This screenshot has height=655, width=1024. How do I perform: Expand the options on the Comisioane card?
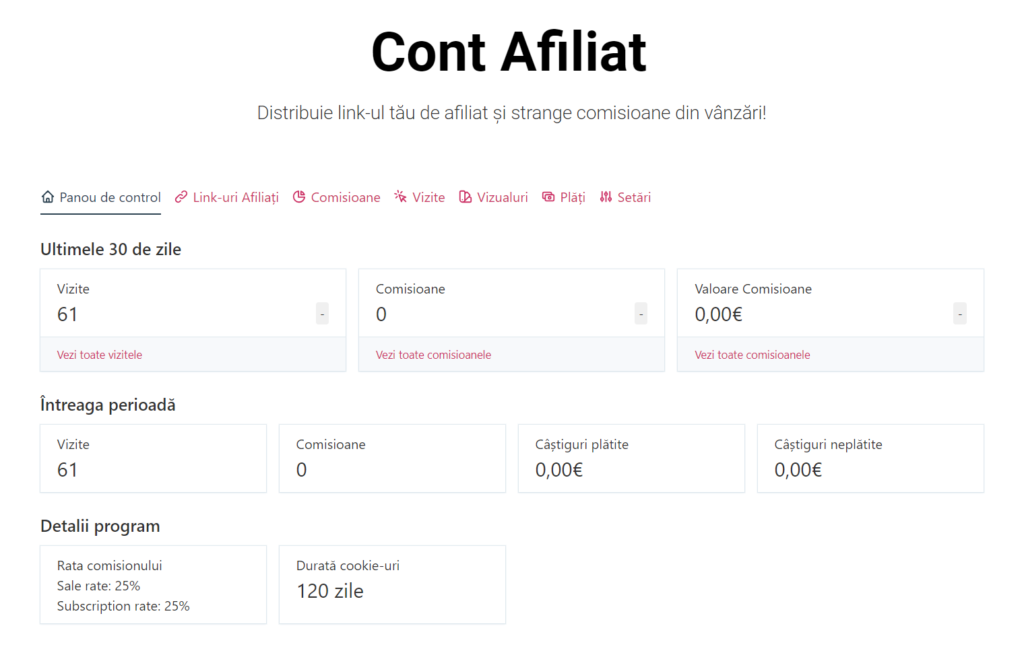[x=640, y=313]
